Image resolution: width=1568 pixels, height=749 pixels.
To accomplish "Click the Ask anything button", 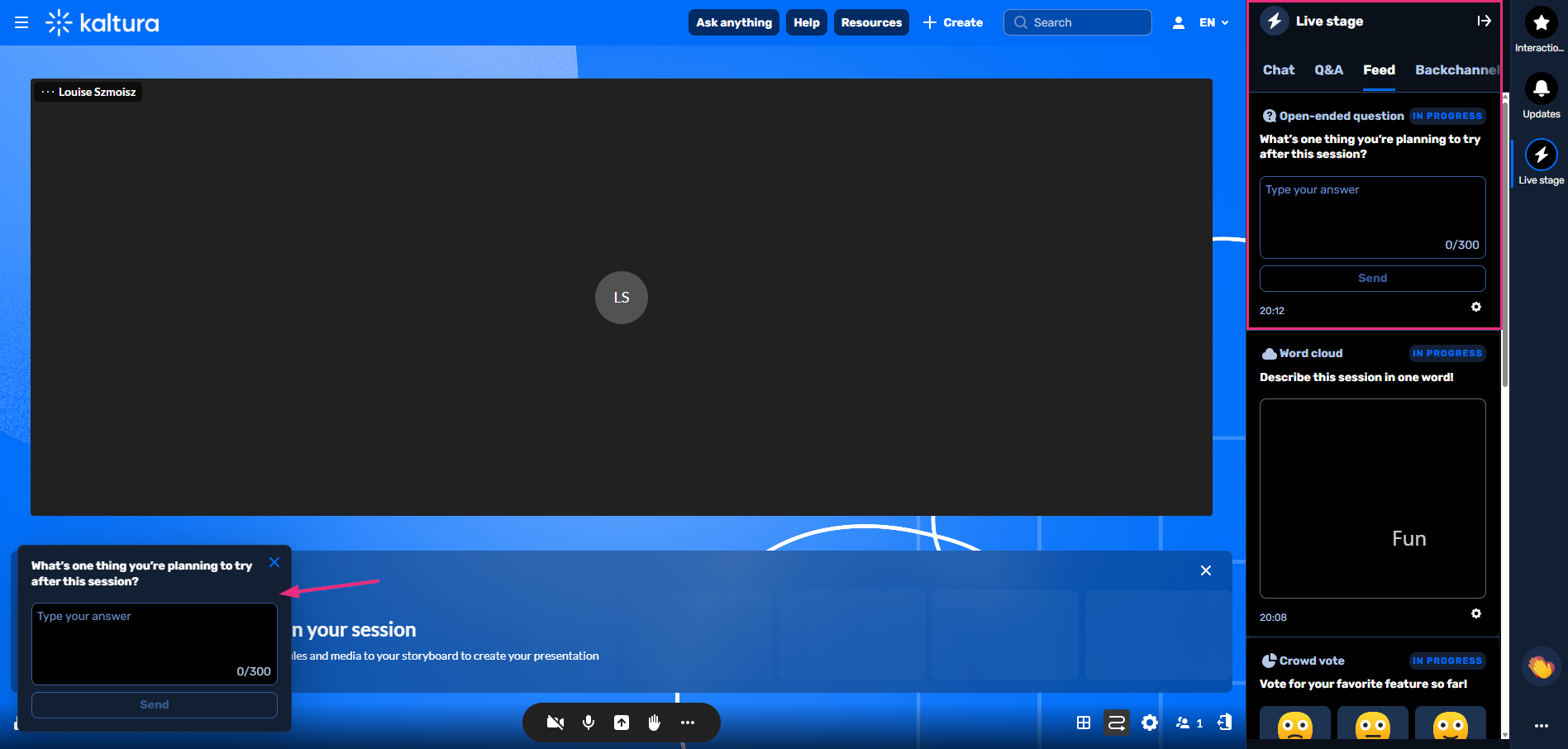I will [x=733, y=23].
